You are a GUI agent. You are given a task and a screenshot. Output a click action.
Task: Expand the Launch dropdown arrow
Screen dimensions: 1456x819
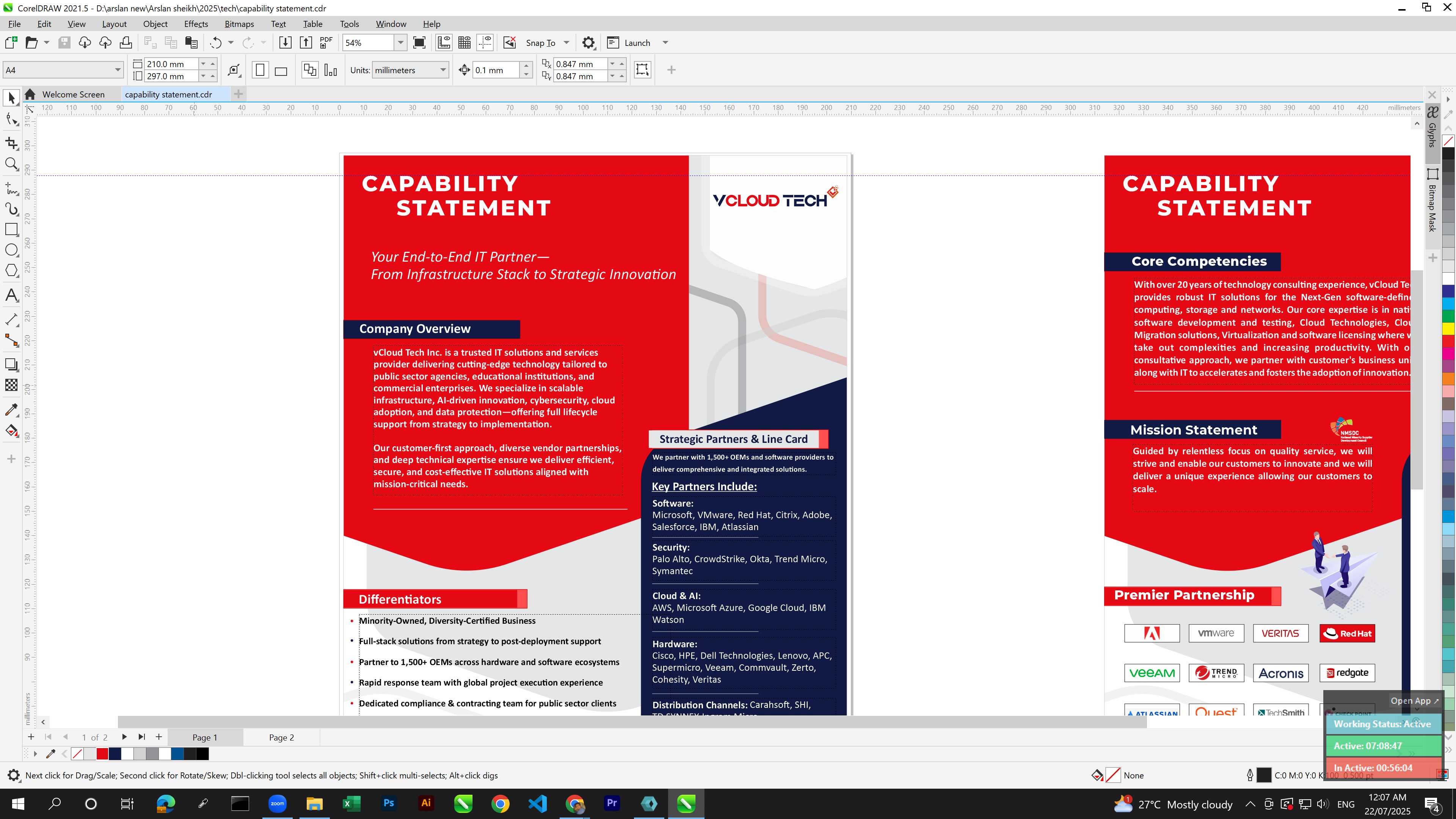665,42
